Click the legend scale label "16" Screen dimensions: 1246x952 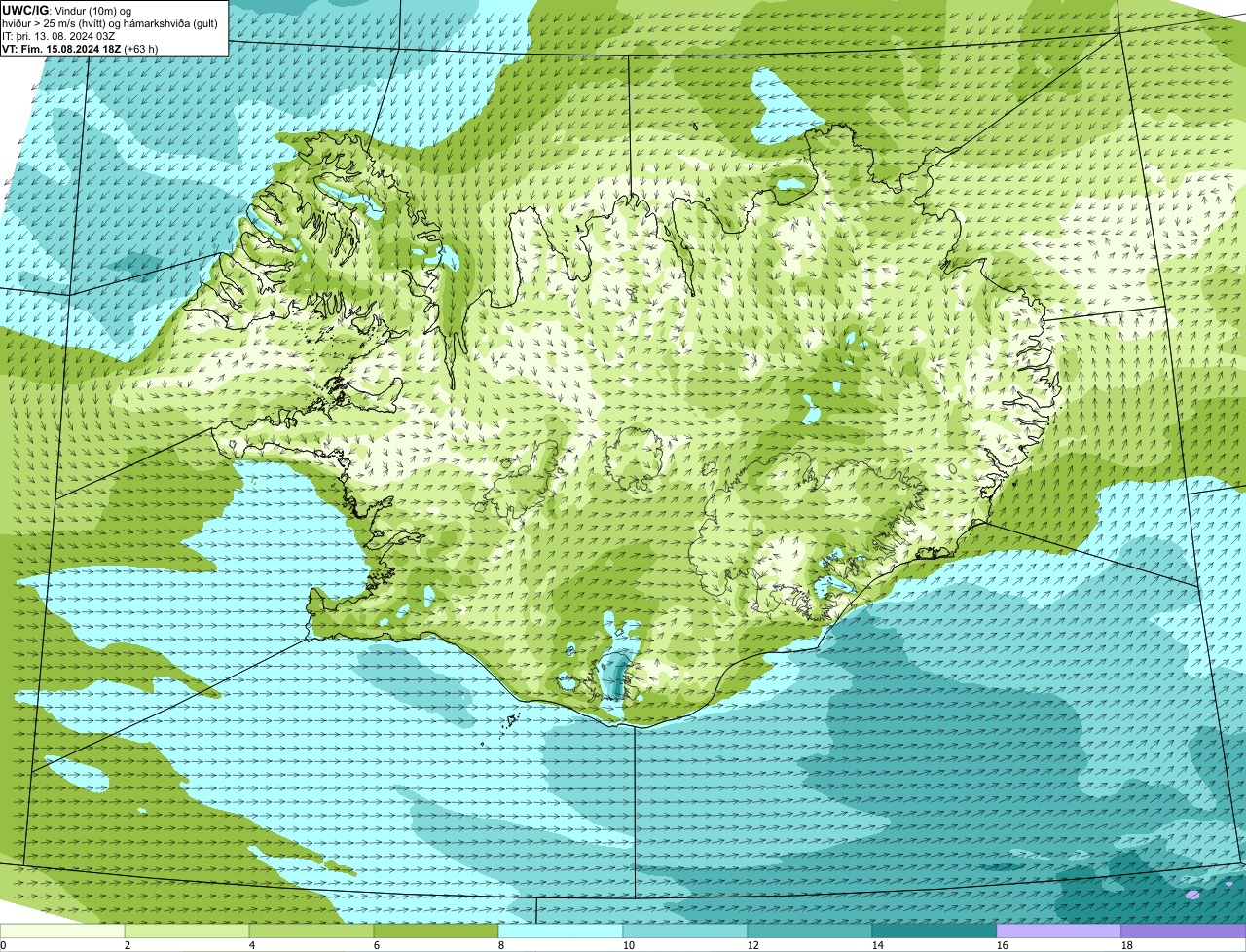1003,945
